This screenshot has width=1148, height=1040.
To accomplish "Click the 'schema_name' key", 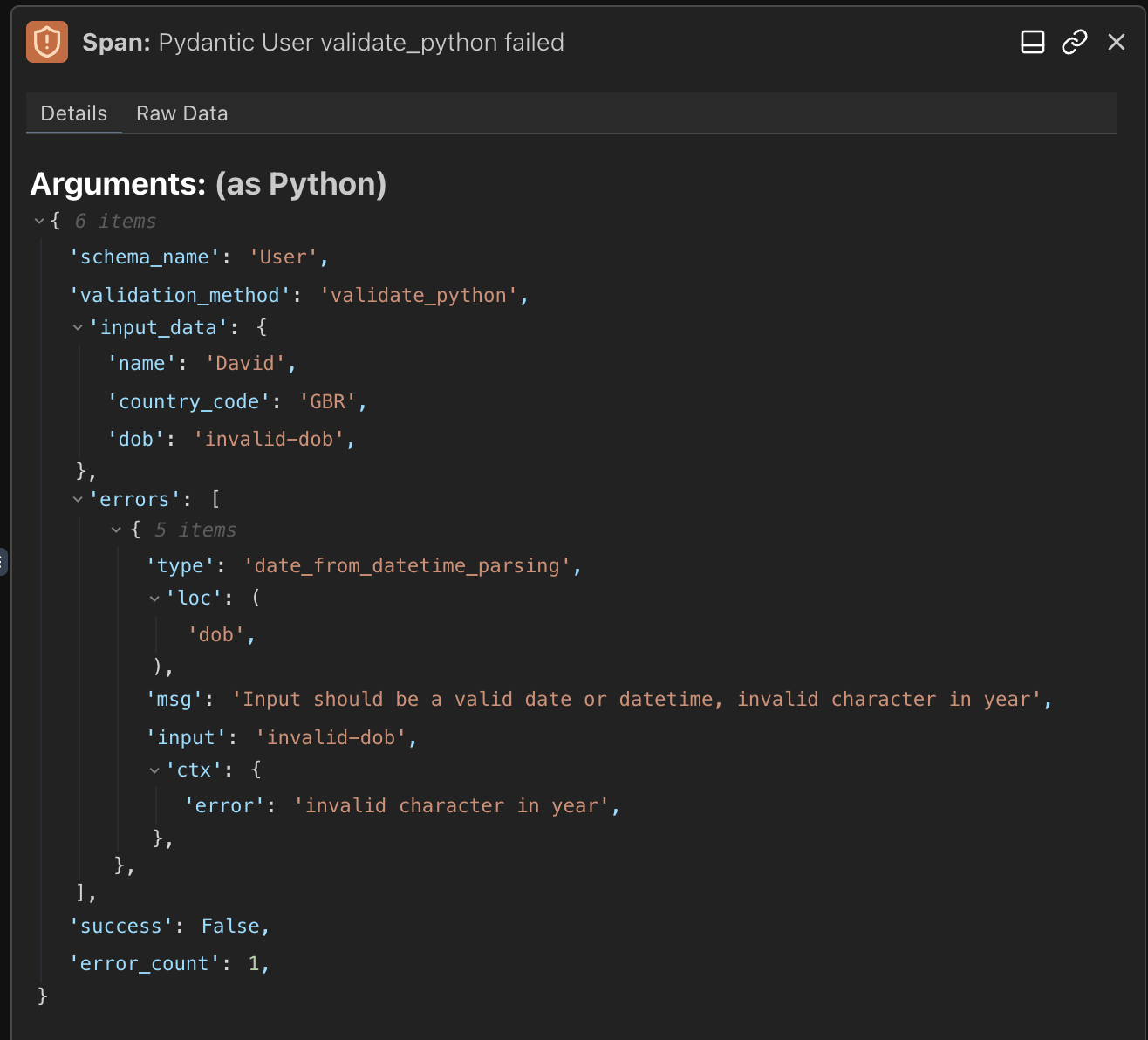I will (144, 257).
